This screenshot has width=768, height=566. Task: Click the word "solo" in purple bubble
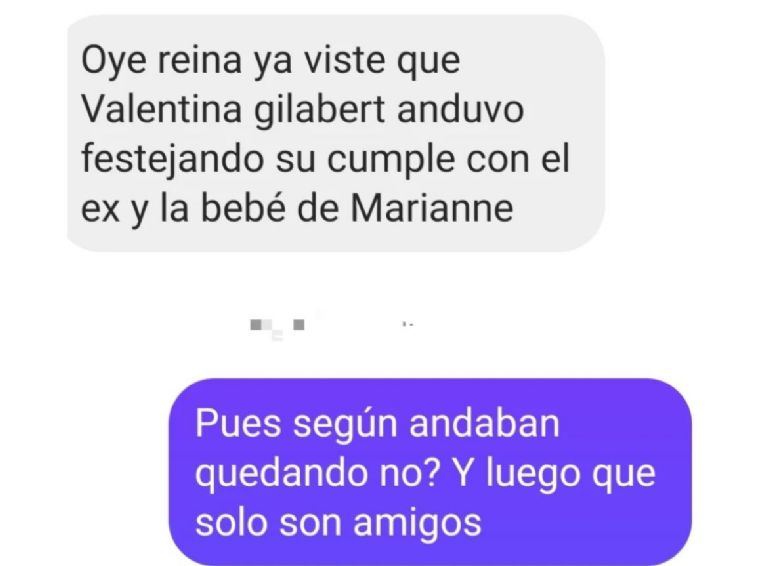[231, 523]
